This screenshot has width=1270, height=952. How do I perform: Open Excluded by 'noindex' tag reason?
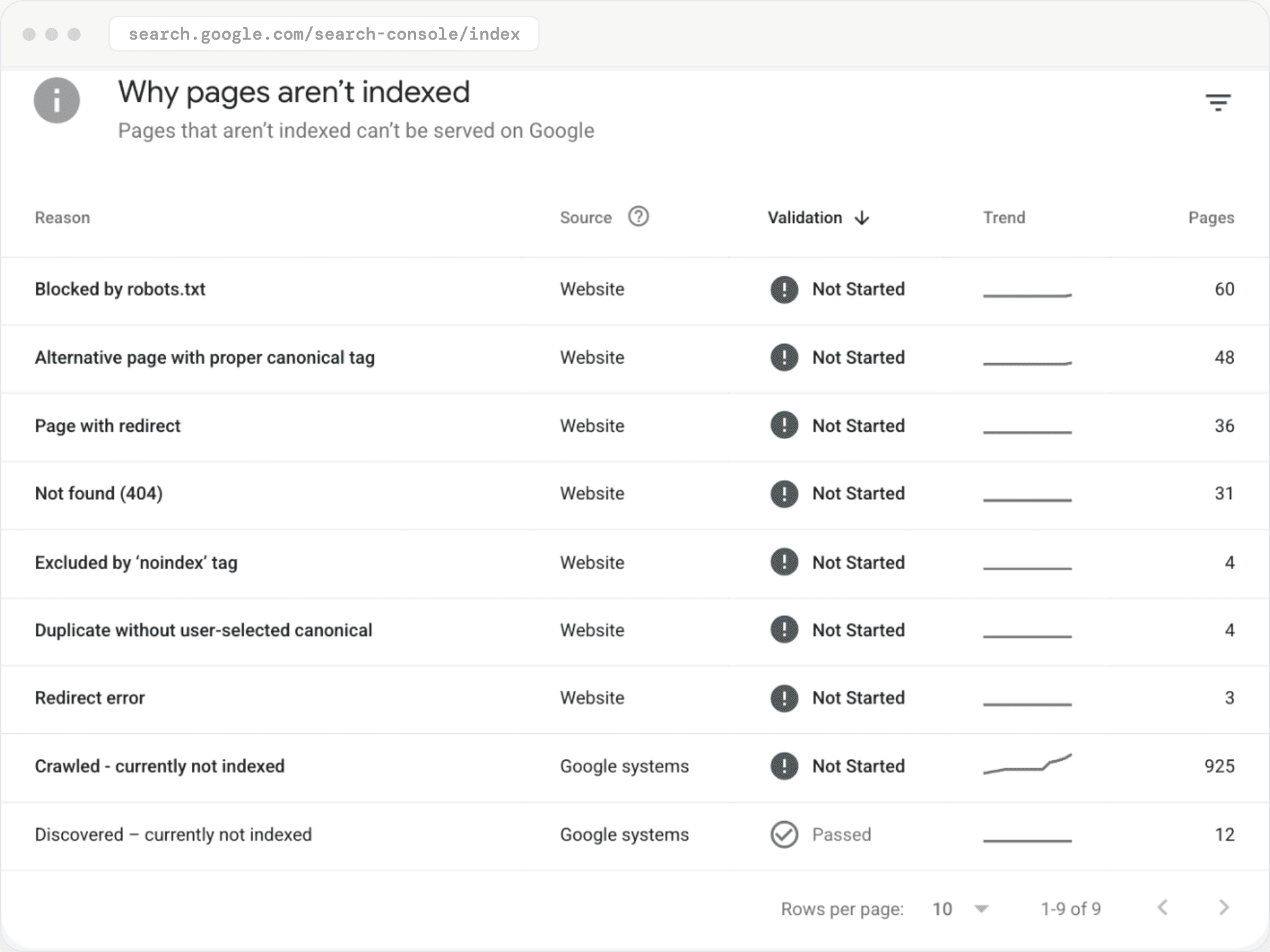(136, 563)
